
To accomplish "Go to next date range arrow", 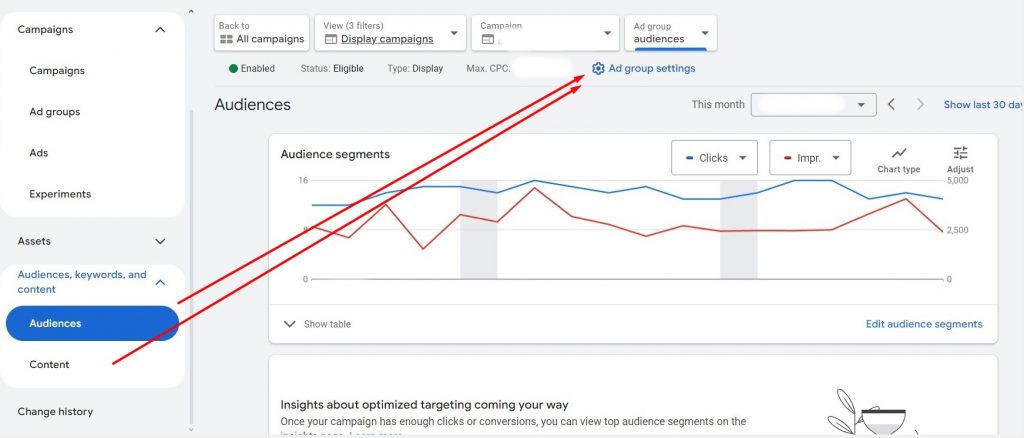I will click(x=920, y=104).
